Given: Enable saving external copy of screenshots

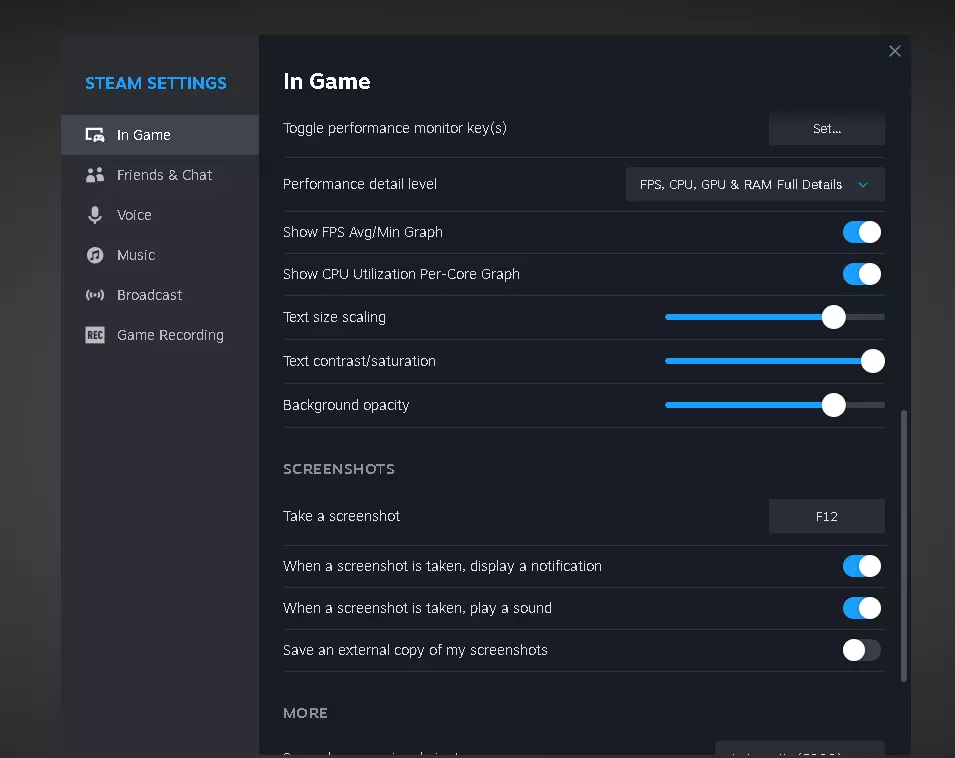Looking at the screenshot, I should pyautogui.click(x=861, y=650).
